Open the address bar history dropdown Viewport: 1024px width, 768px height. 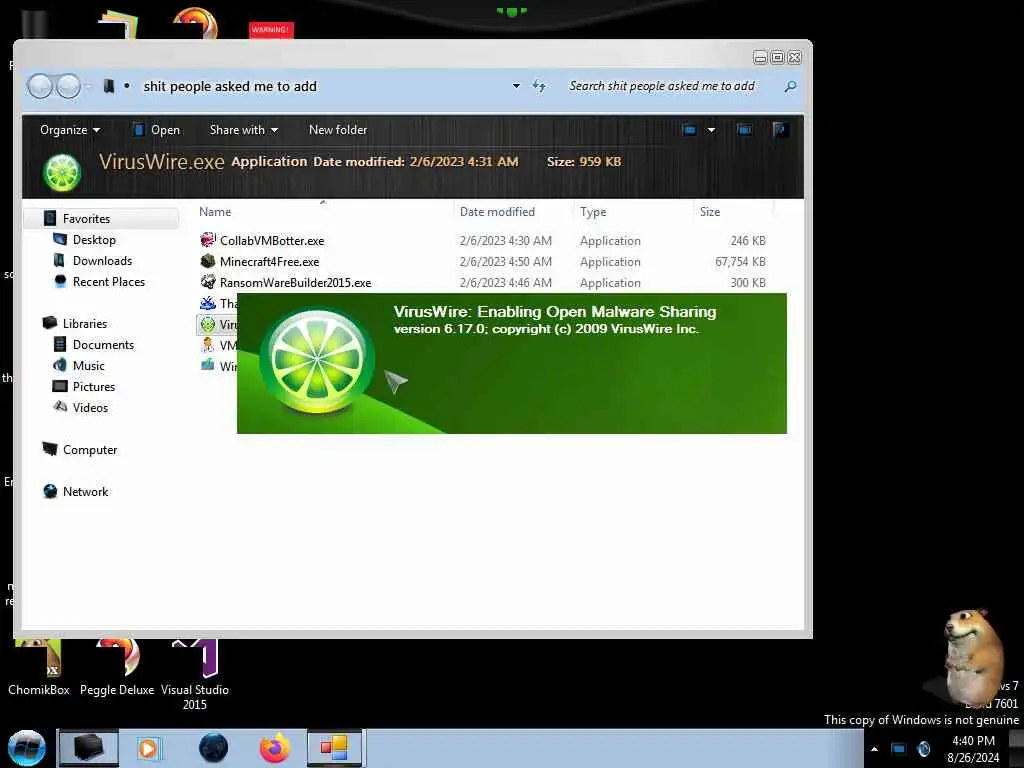[516, 86]
